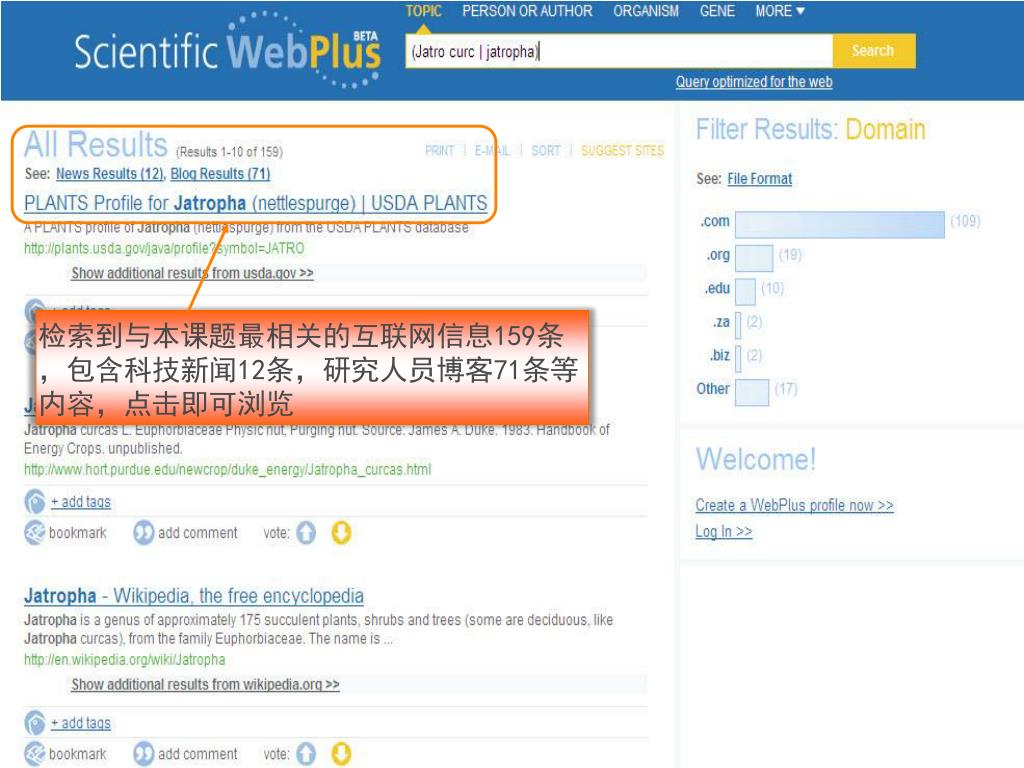Image resolution: width=1024 pixels, height=768 pixels.
Task: Click the SUGGEST SITES option
Action: tap(622, 151)
